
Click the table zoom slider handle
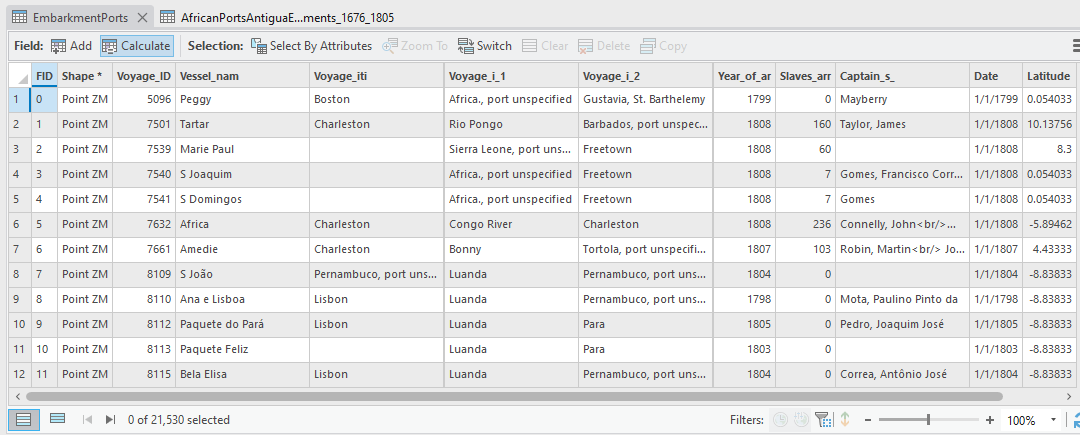coord(928,420)
